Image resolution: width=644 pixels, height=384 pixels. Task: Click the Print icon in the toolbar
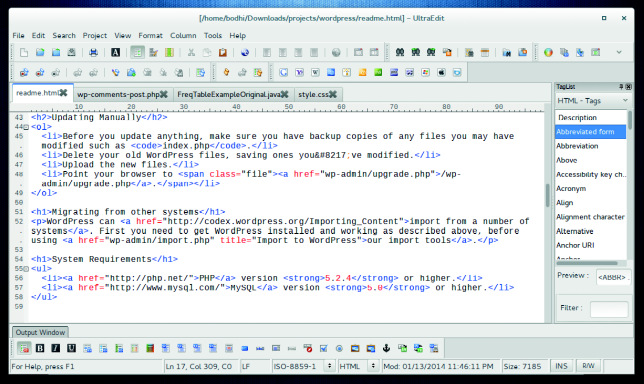pos(94,52)
